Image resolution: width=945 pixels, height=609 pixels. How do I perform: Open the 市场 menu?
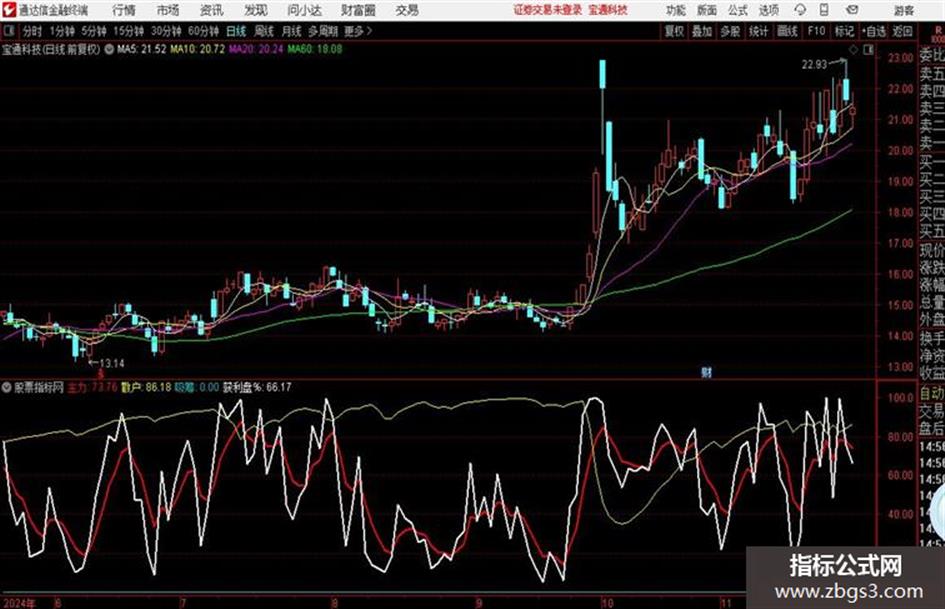[x=168, y=10]
